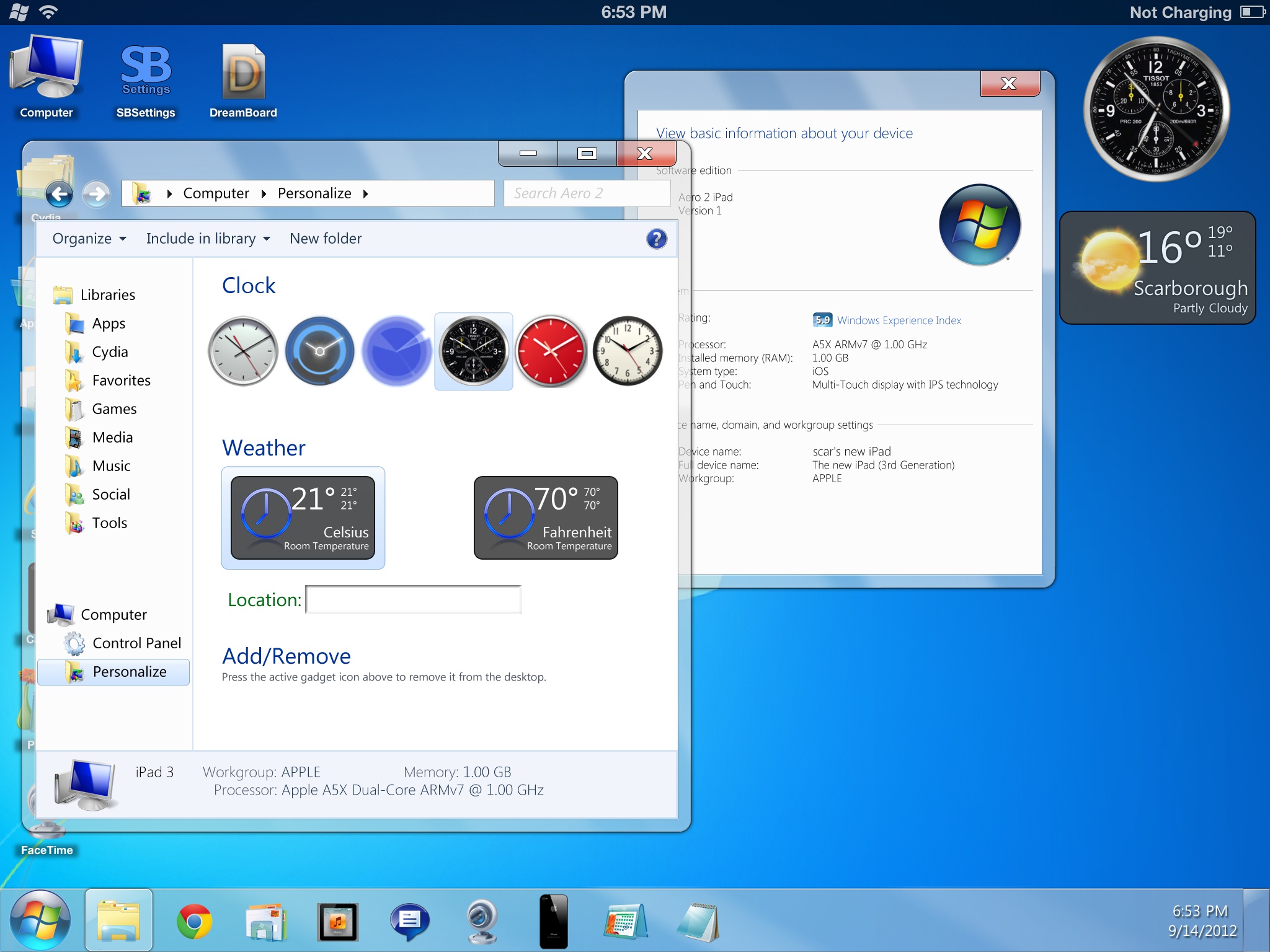This screenshot has height=952, width=1270.
Task: Open the Media library folder
Action: pyautogui.click(x=99, y=438)
